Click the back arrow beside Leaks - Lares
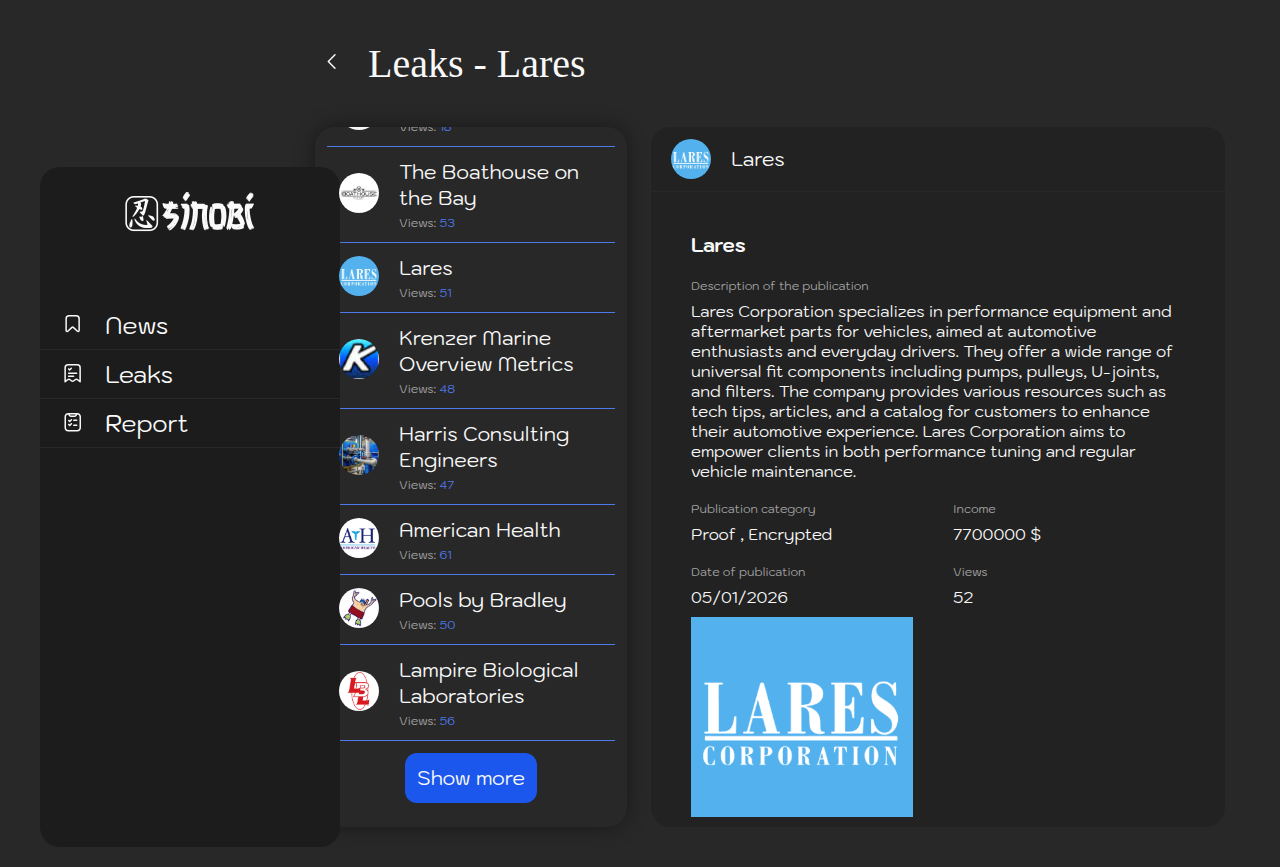The width and height of the screenshot is (1280, 867). [x=332, y=62]
